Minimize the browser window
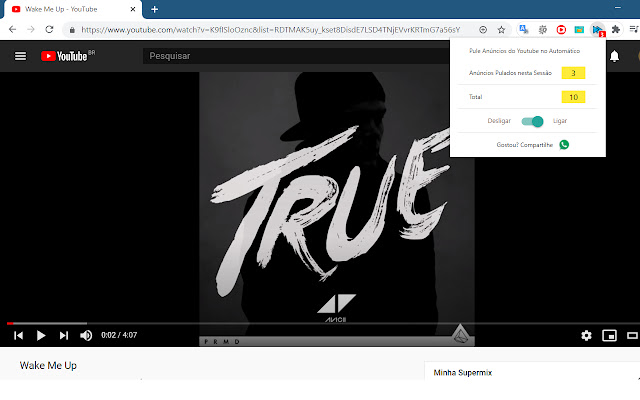The image size is (640, 400). [618, 7]
